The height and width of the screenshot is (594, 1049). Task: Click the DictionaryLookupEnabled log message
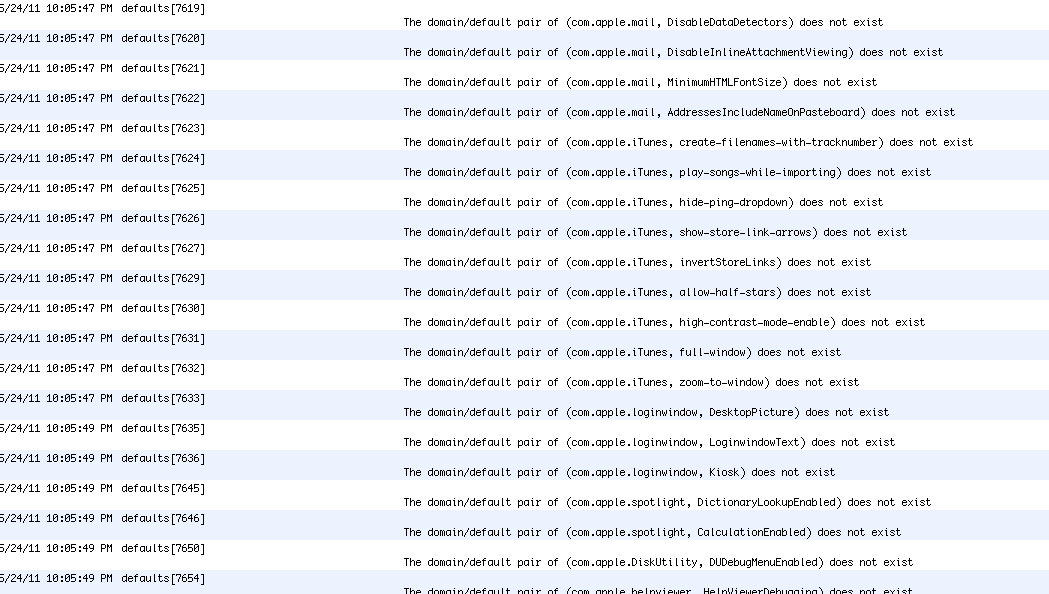coord(667,503)
